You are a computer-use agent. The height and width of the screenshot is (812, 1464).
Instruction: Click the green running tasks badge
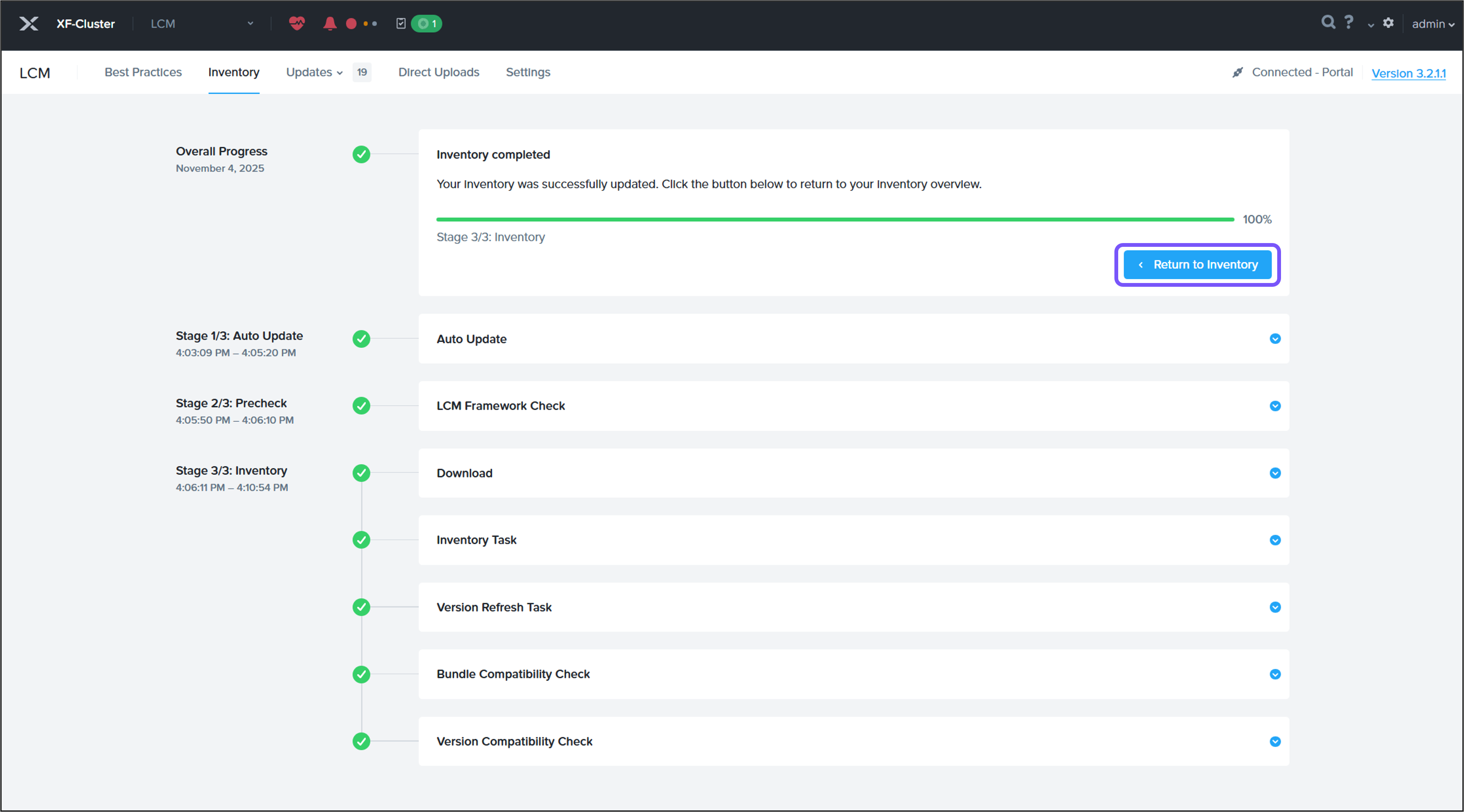[426, 23]
